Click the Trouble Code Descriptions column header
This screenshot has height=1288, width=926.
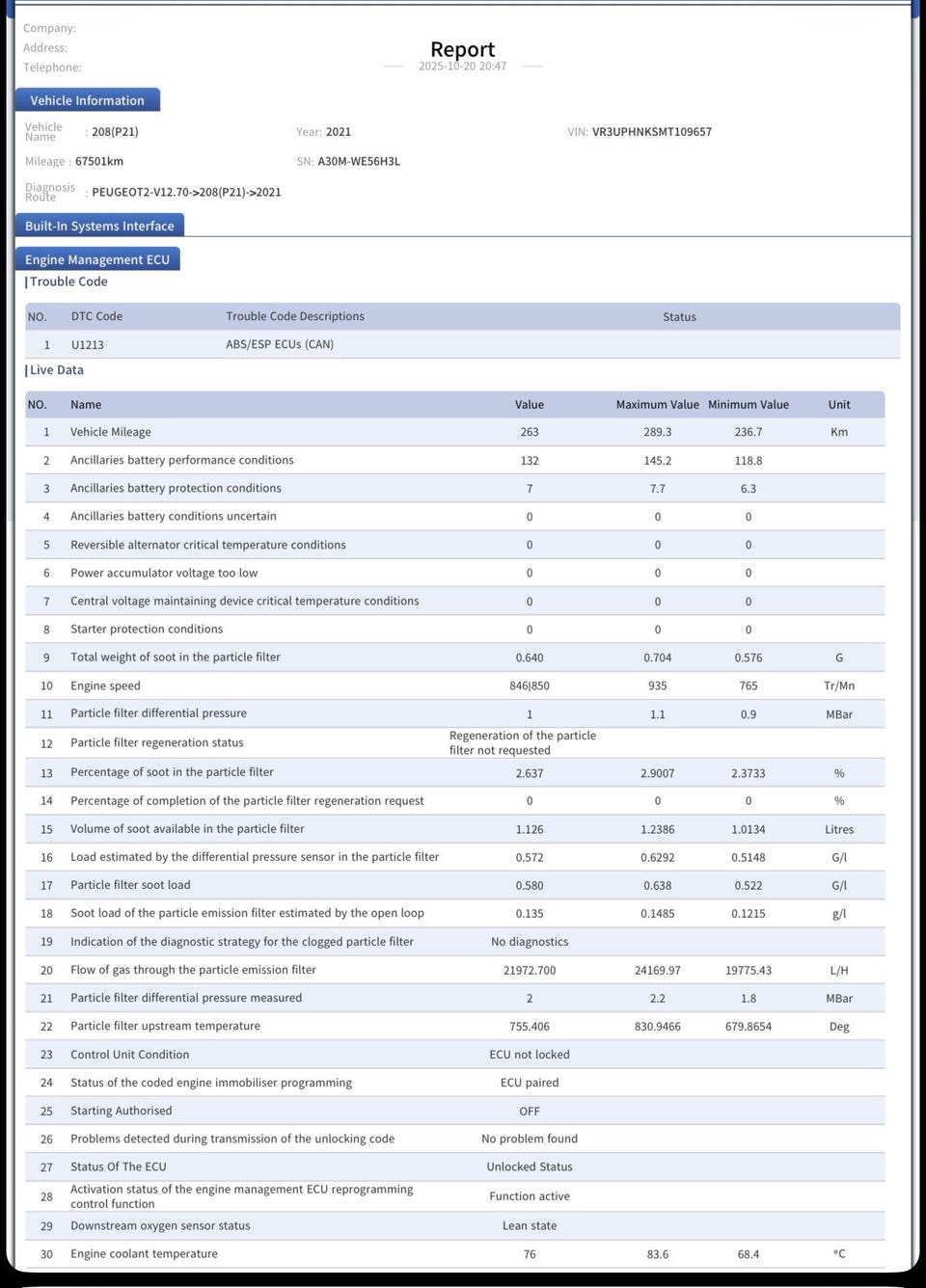click(295, 316)
